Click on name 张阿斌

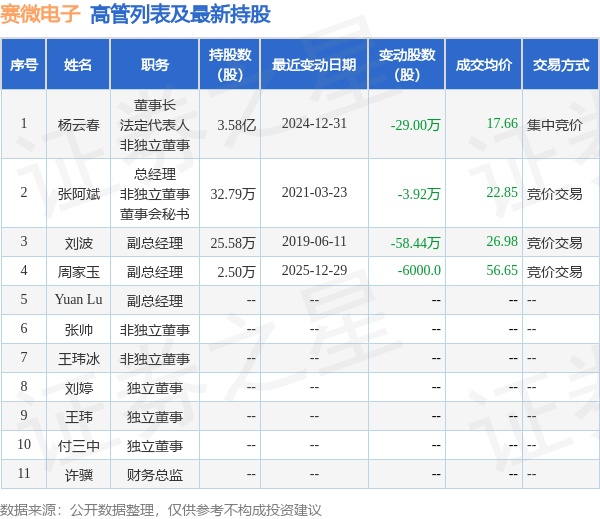tap(78, 193)
